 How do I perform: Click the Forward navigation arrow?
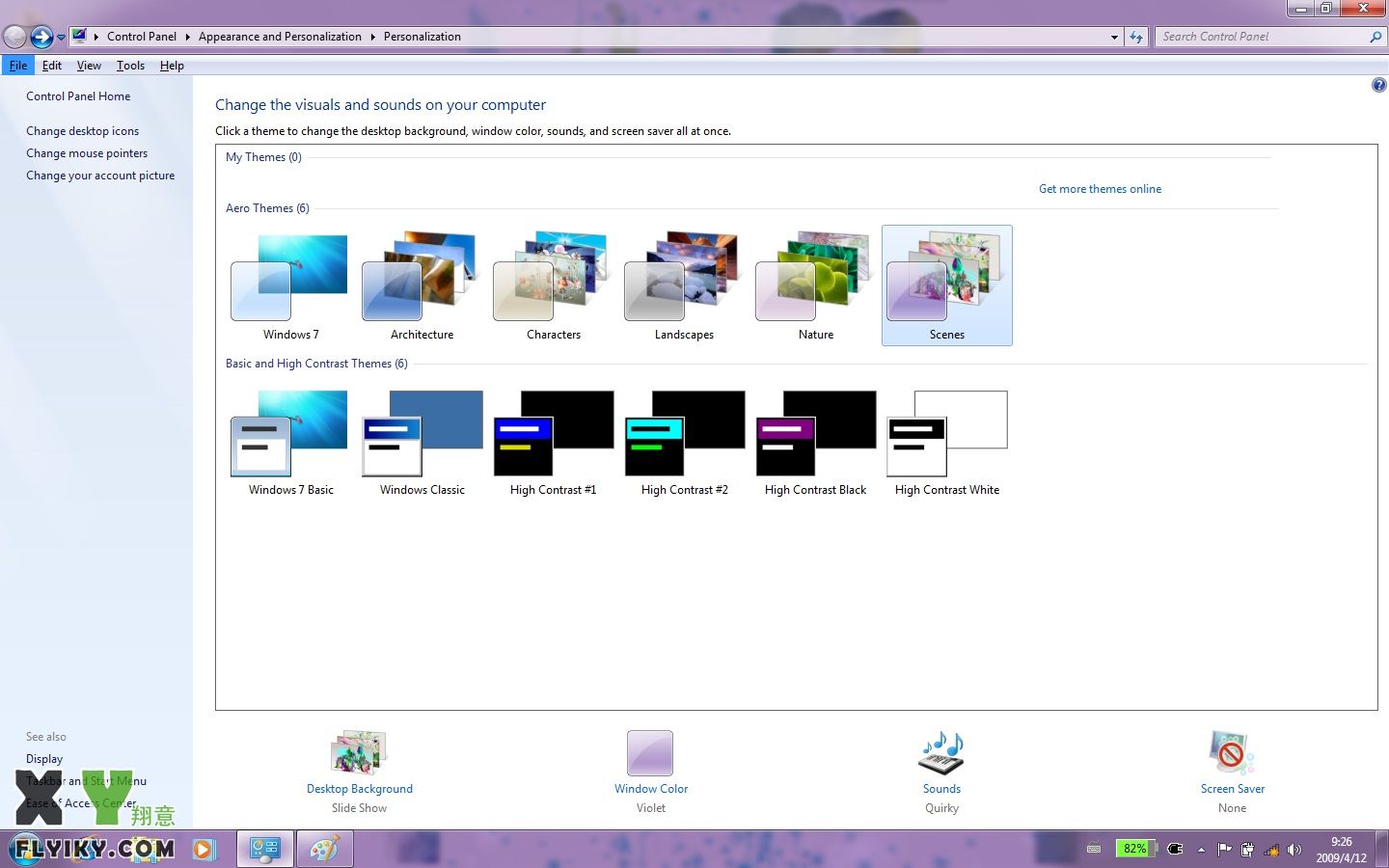[x=41, y=37]
